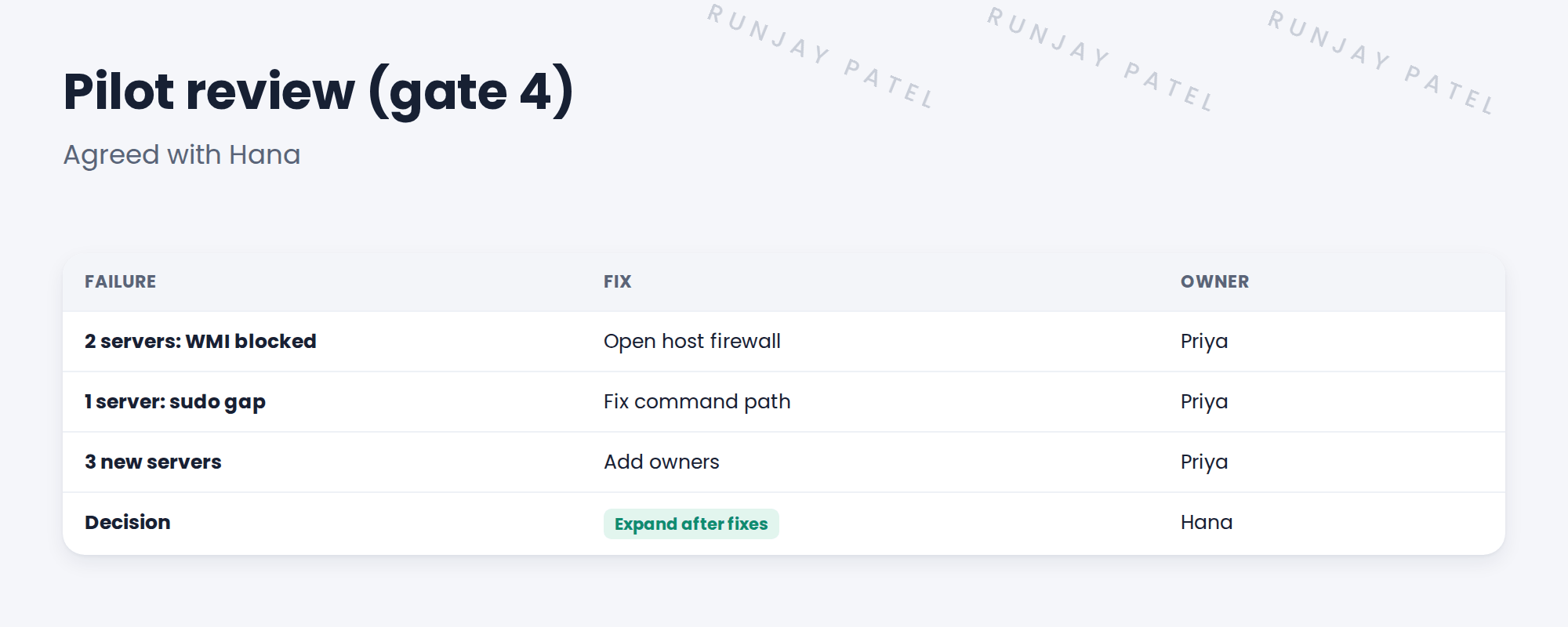This screenshot has width=1568, height=627.
Task: Click the "Expand after fixes" green badge
Action: [691, 524]
